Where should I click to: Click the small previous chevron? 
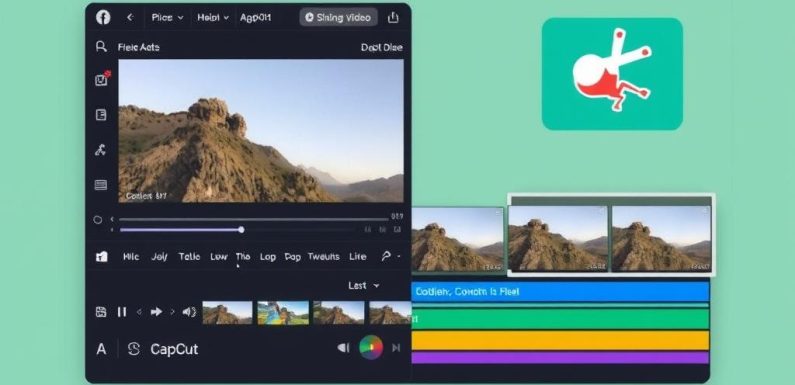click(139, 312)
